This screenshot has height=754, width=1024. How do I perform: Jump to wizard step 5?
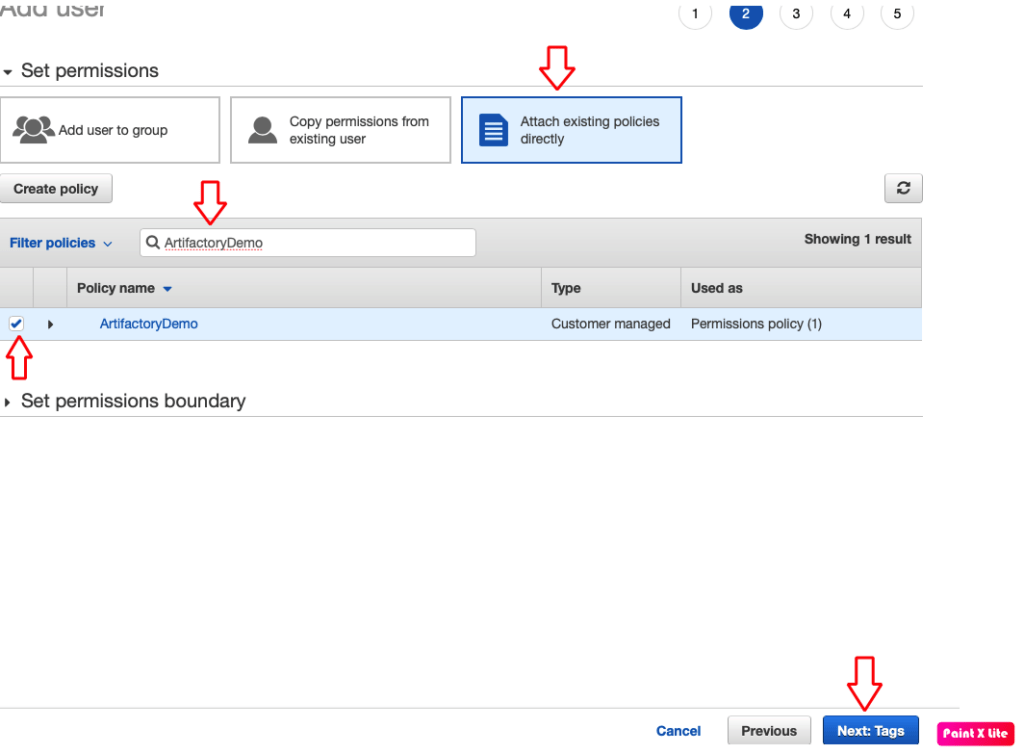[x=897, y=13]
